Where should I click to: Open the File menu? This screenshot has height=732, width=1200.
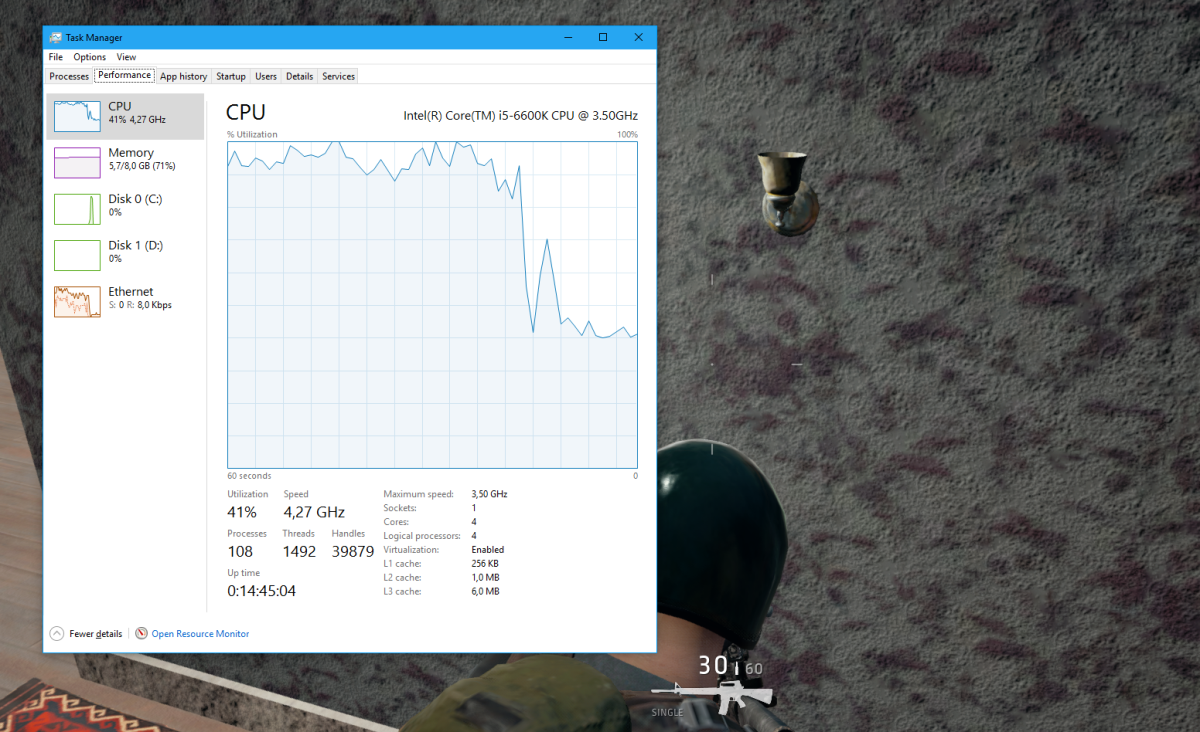coord(55,57)
